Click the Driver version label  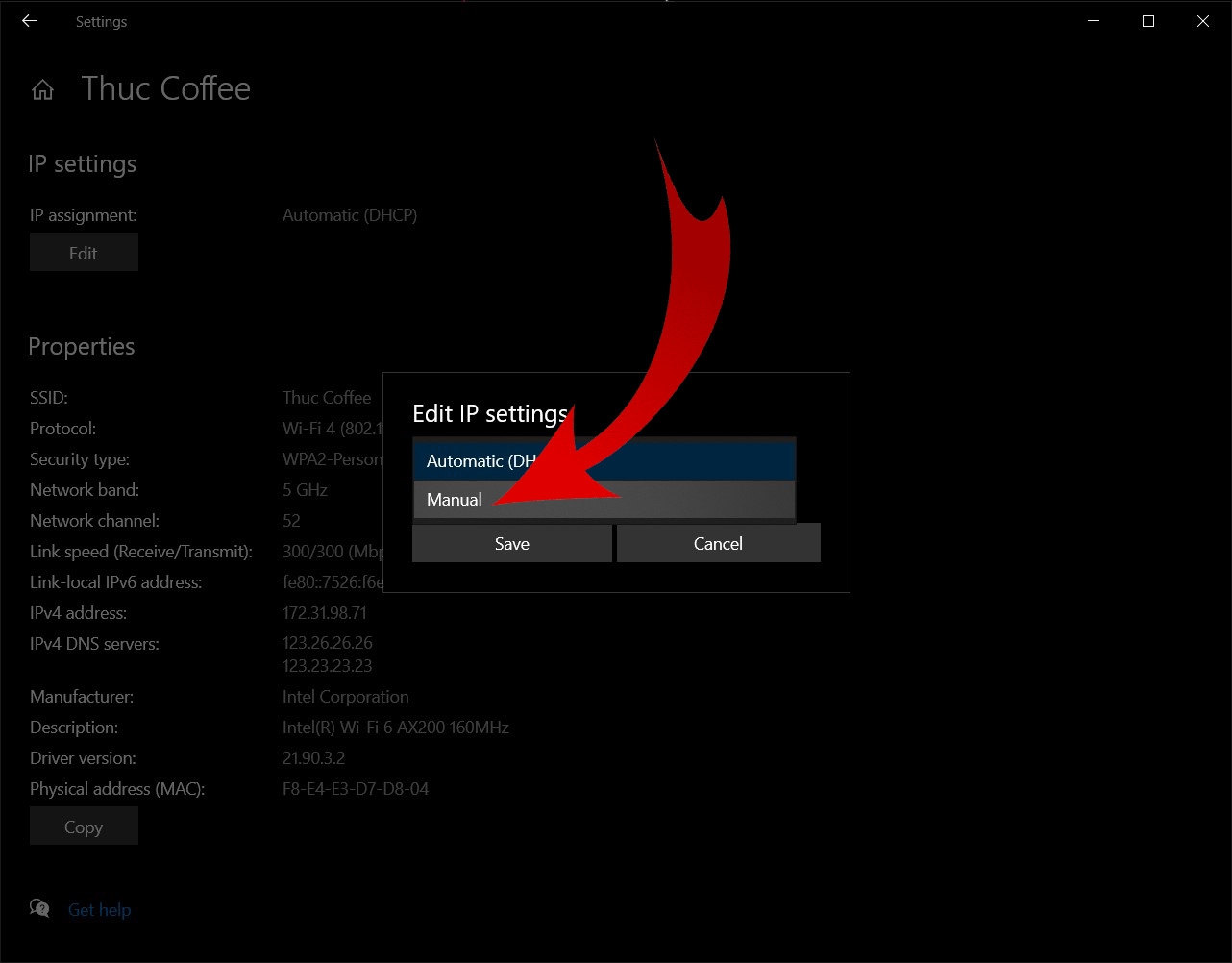point(83,758)
